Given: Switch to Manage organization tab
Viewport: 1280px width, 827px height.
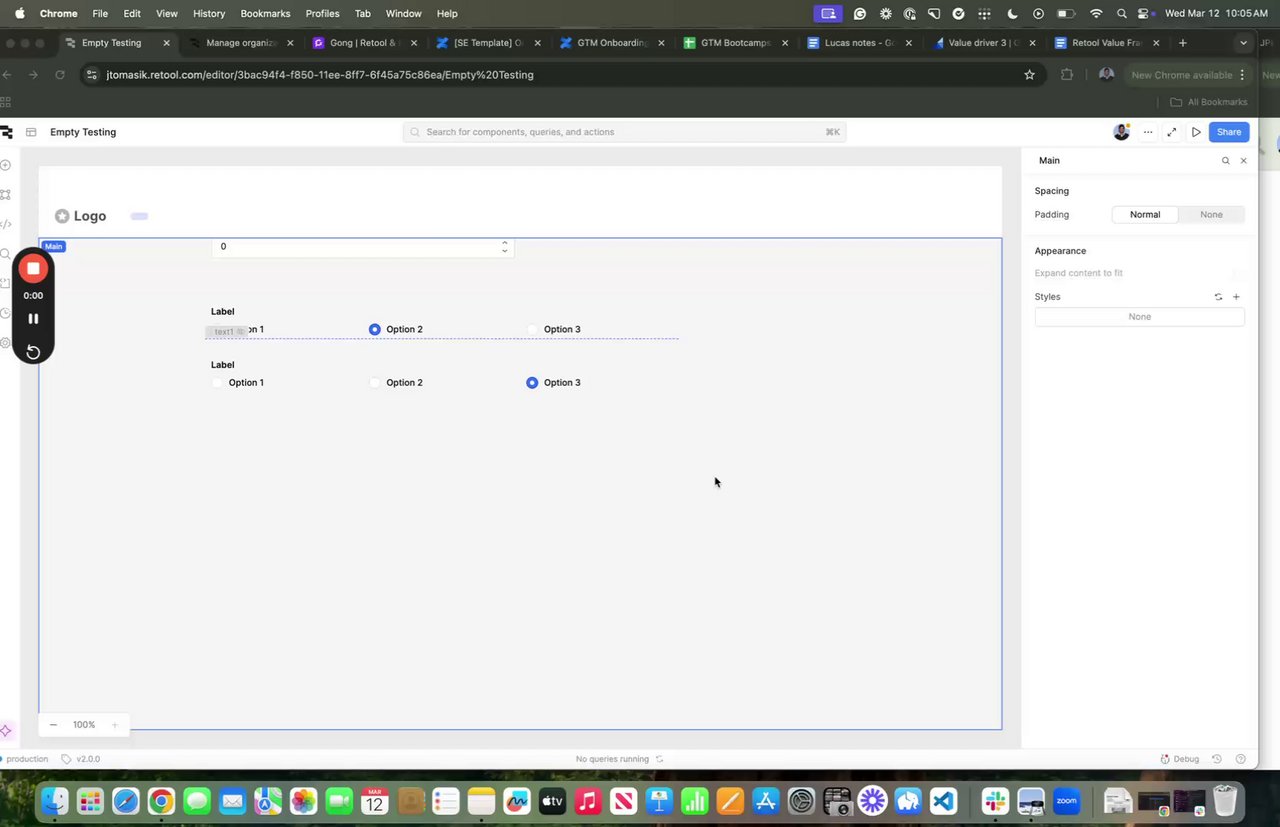Looking at the screenshot, I should pyautogui.click(x=240, y=43).
